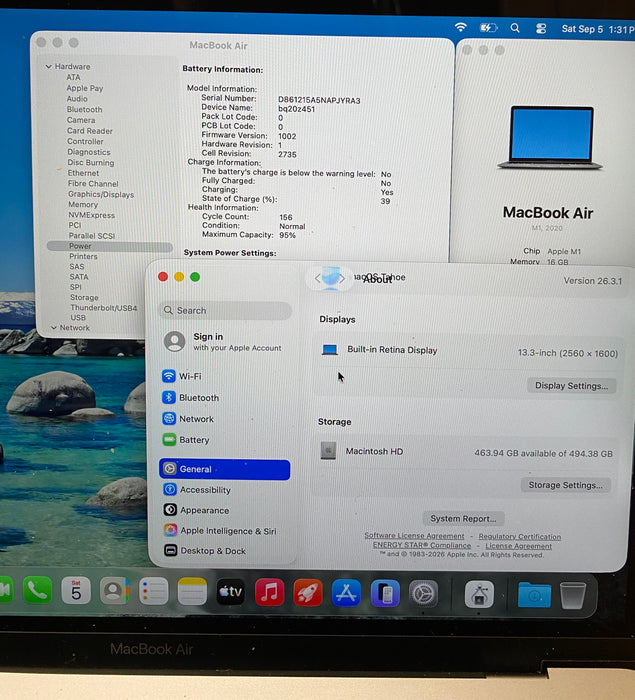635x700 pixels.
Task: Click the Cycle Count value 156
Action: pos(286,217)
